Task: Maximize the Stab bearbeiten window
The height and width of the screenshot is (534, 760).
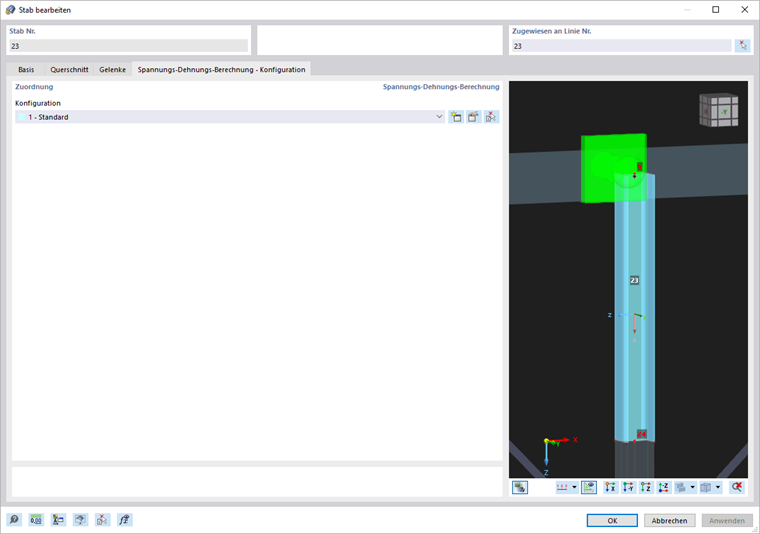Action: coord(715,10)
